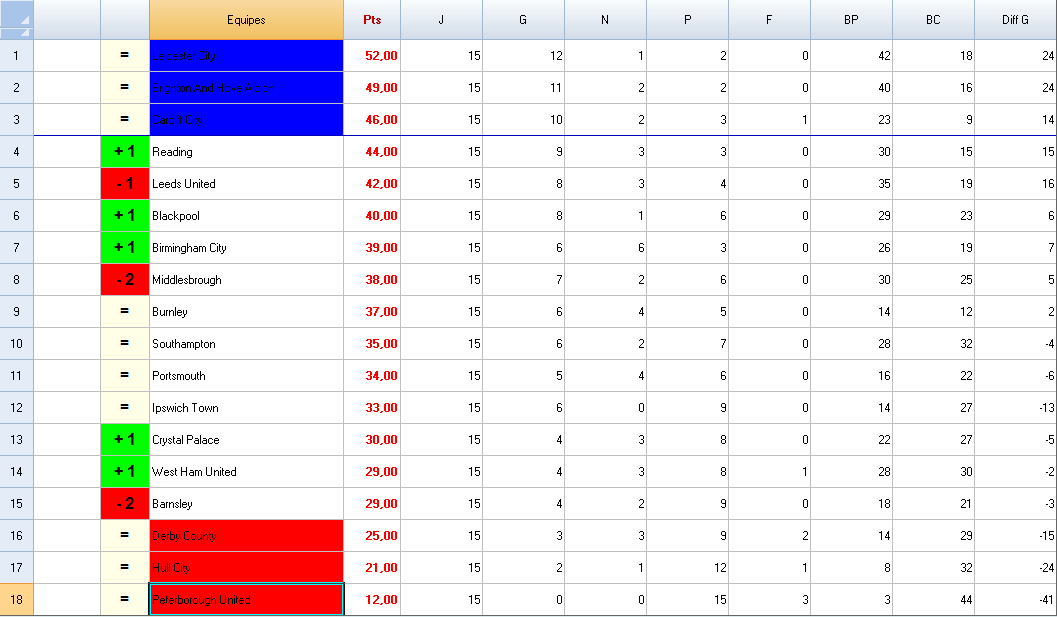Click the BC column header
The width and height of the screenshot is (1057, 617).
tap(933, 20)
